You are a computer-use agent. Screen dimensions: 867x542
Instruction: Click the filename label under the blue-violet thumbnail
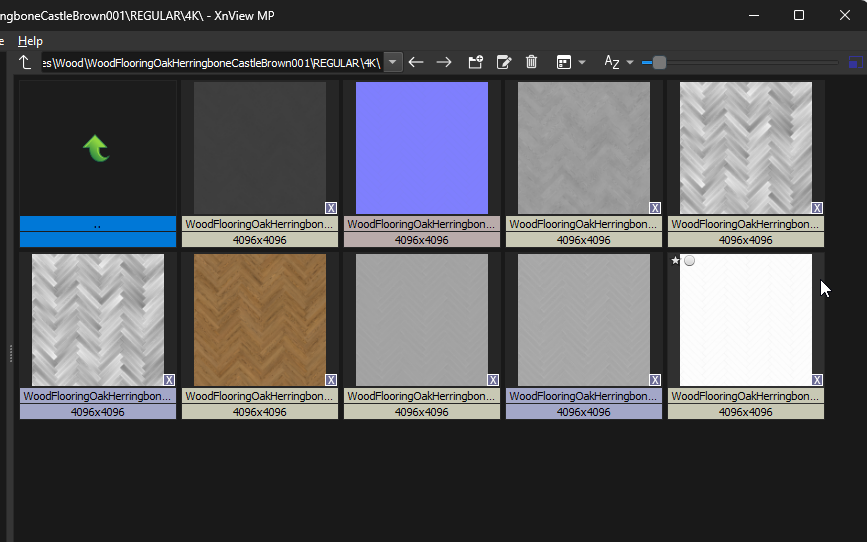coord(422,224)
